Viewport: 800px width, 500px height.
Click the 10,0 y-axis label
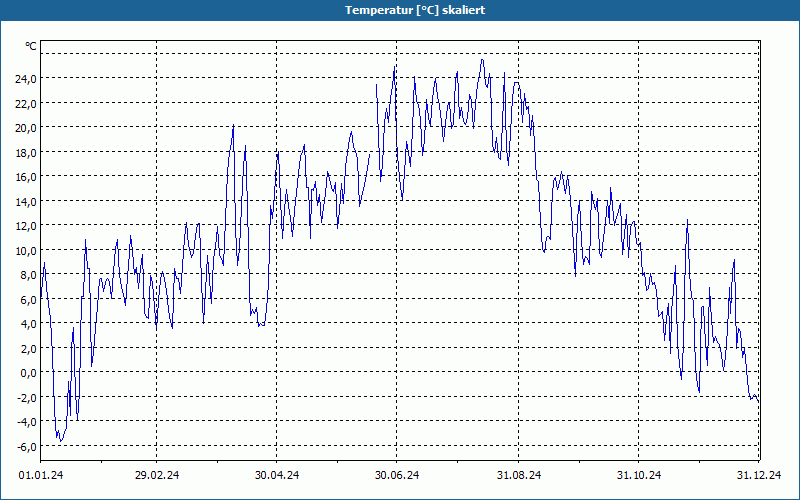coord(28,250)
